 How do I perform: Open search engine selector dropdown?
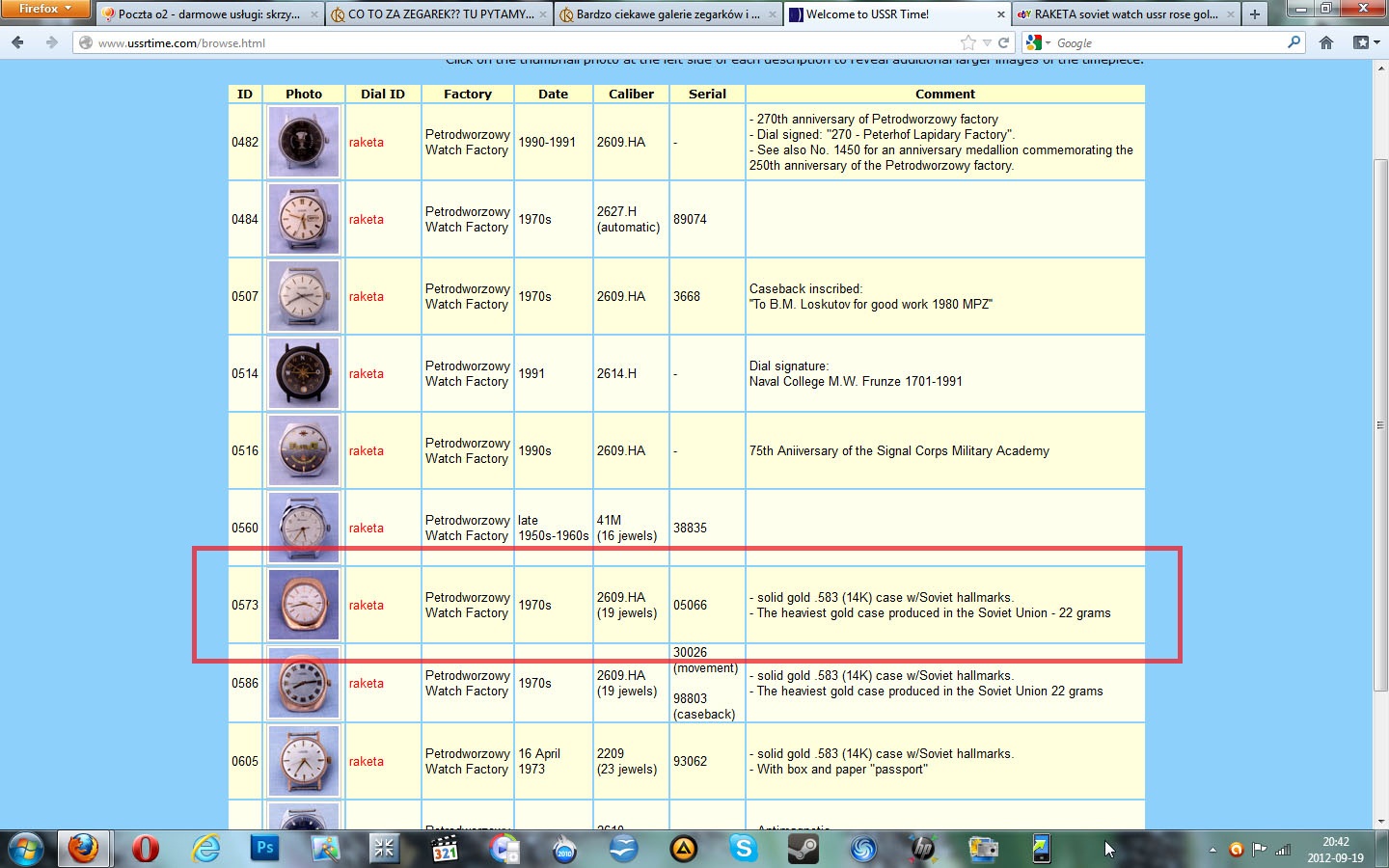pos(1038,43)
